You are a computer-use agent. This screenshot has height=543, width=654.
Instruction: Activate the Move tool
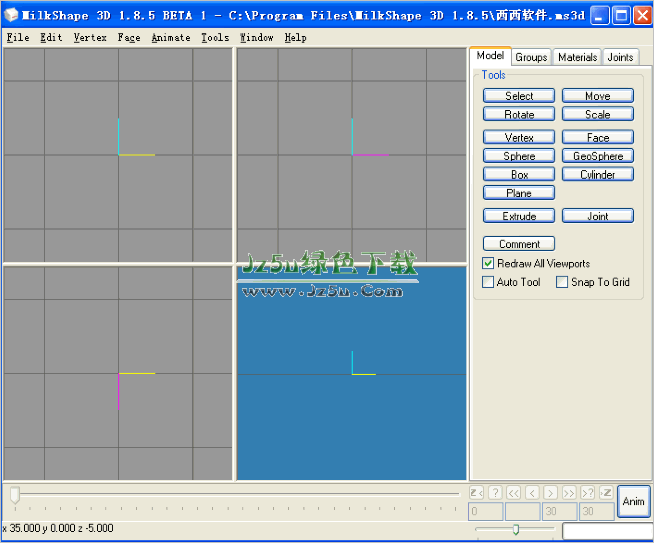tap(598, 96)
